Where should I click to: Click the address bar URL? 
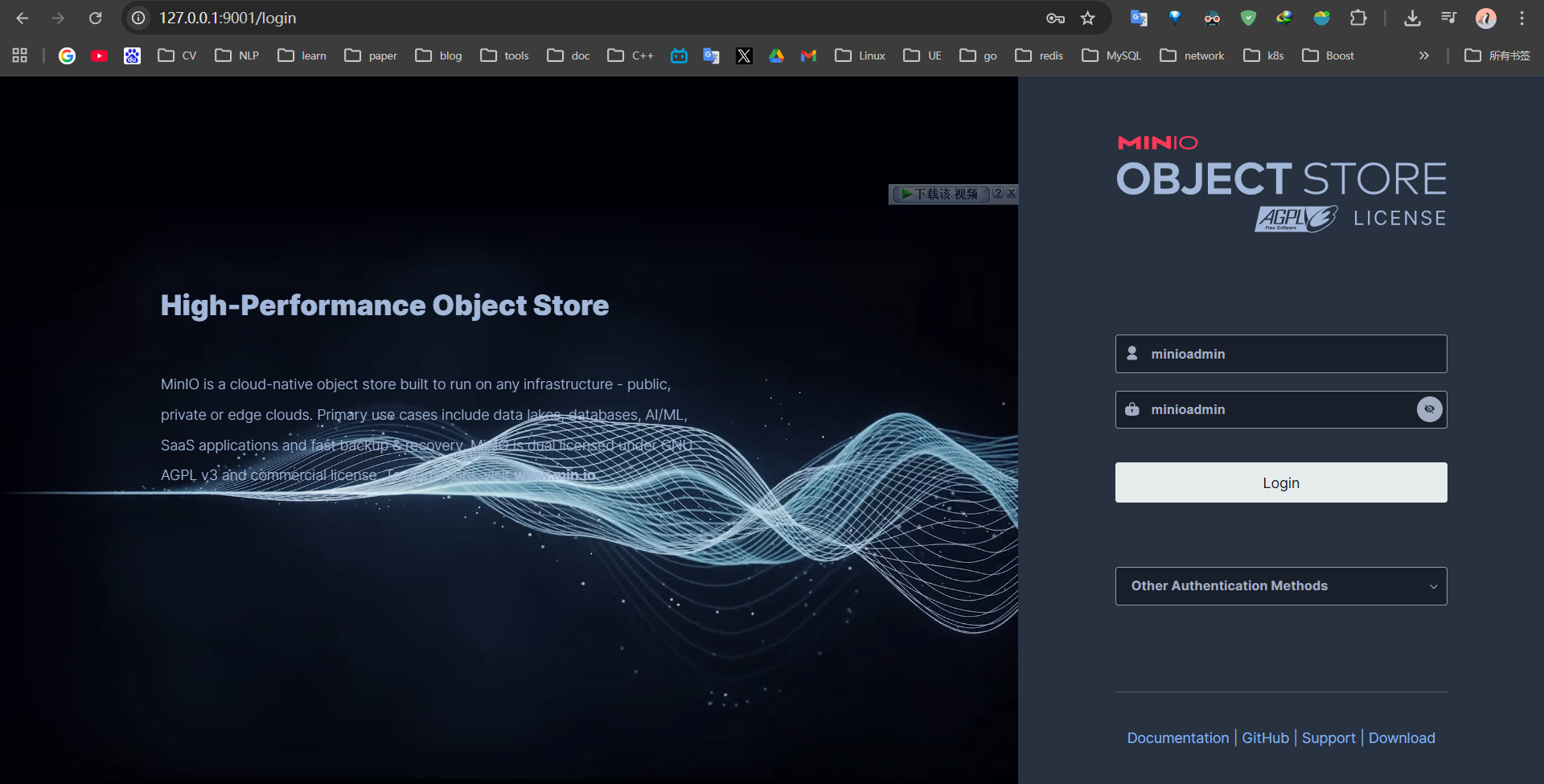pyautogui.click(x=228, y=18)
